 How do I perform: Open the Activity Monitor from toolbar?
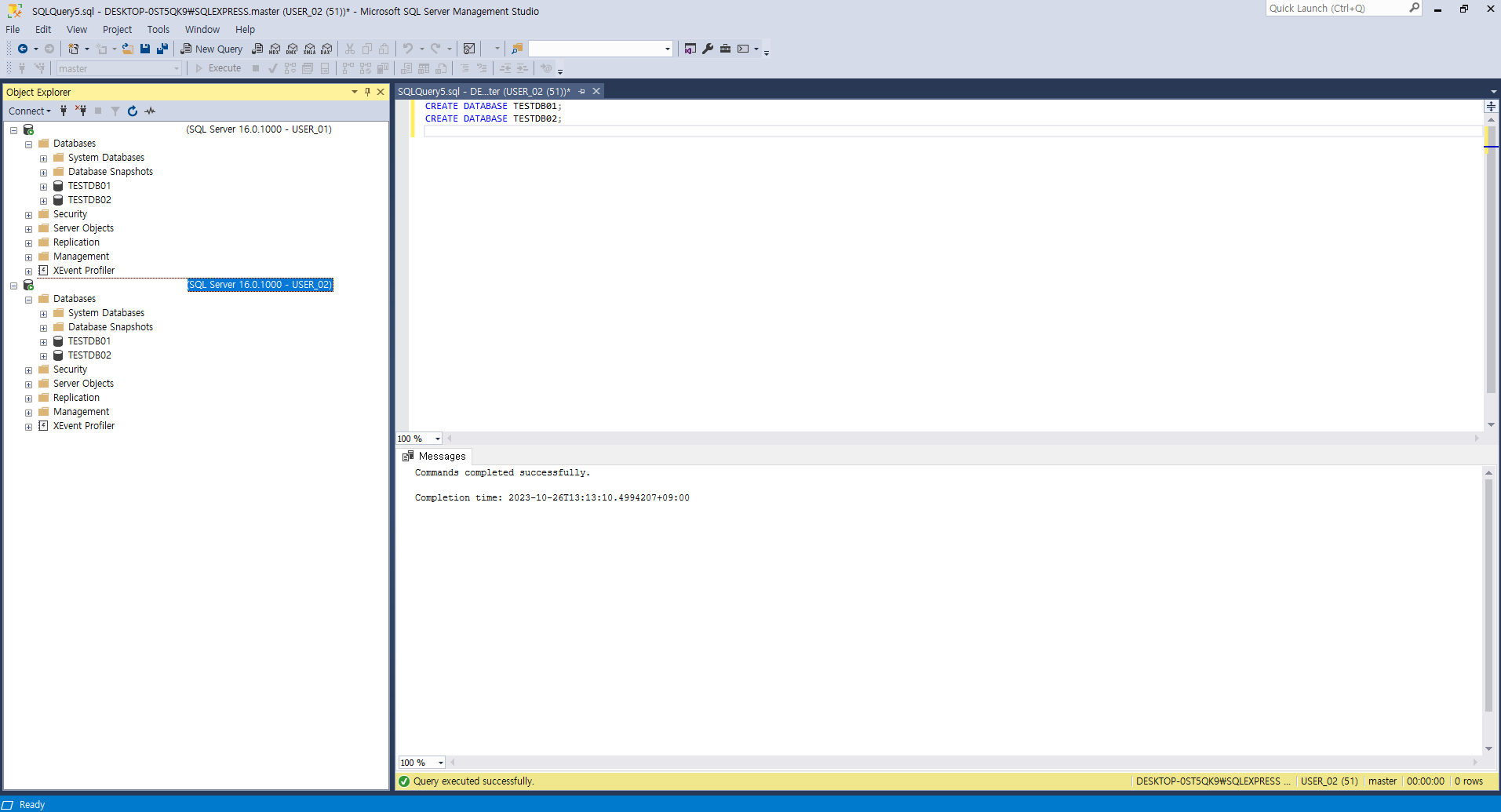469,49
